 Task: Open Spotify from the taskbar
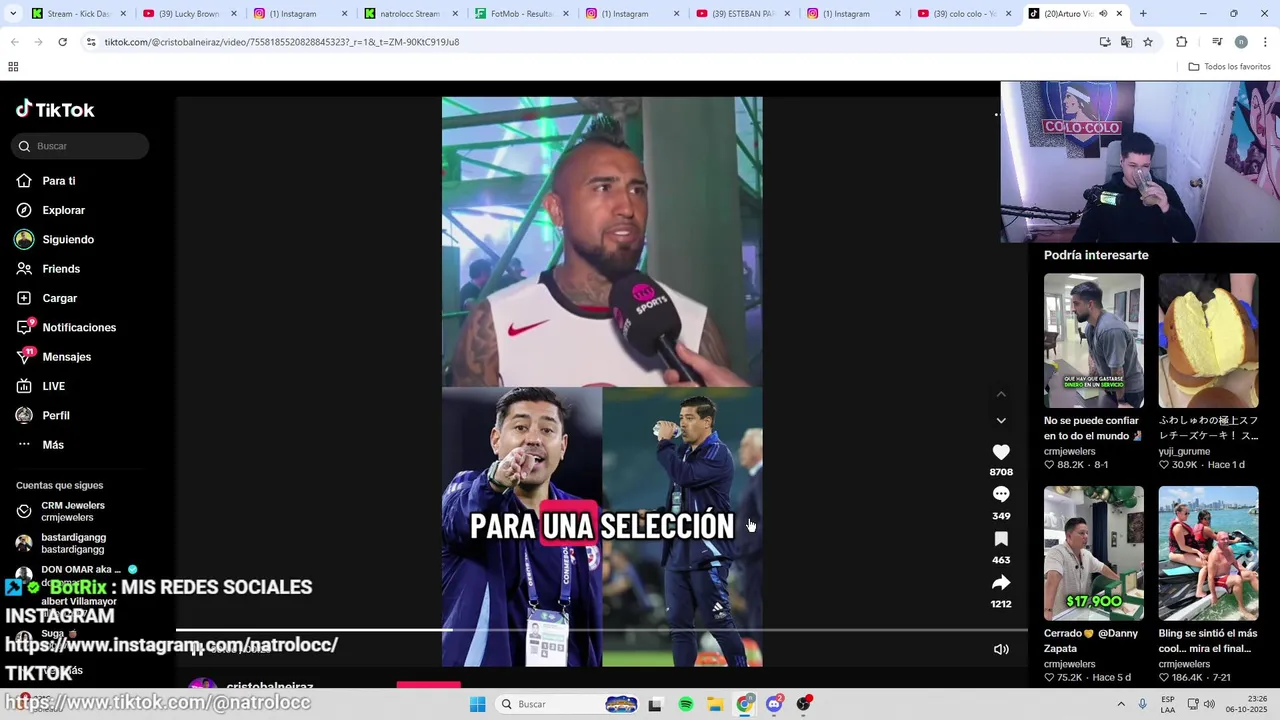coord(686,704)
